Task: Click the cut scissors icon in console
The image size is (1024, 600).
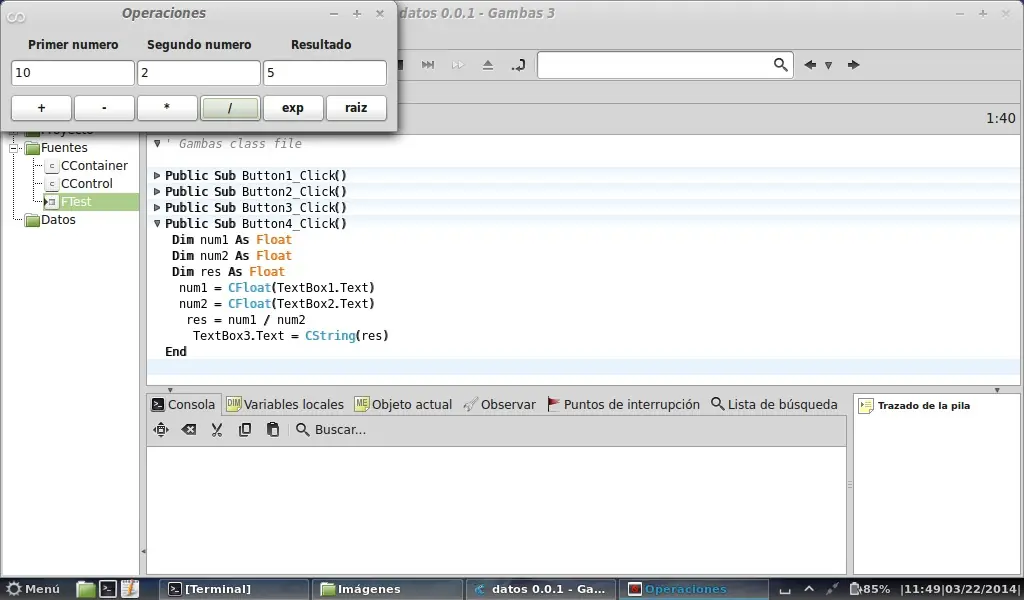Action: pyautogui.click(x=217, y=430)
